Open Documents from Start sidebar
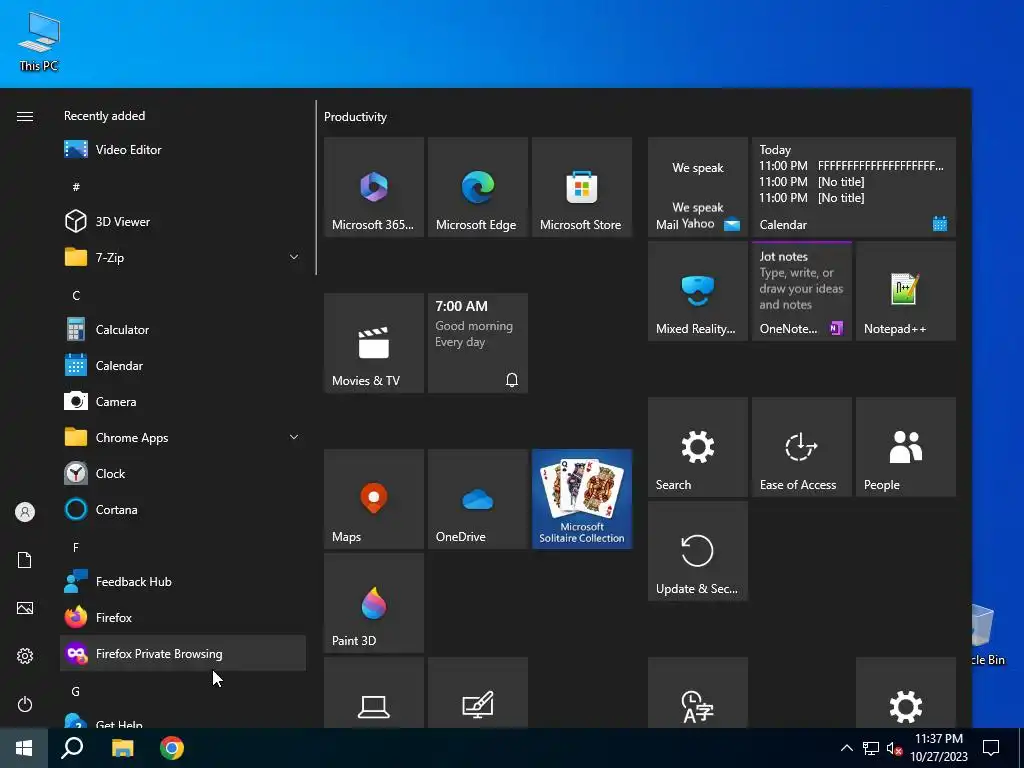Image resolution: width=1024 pixels, height=768 pixels. [25, 560]
